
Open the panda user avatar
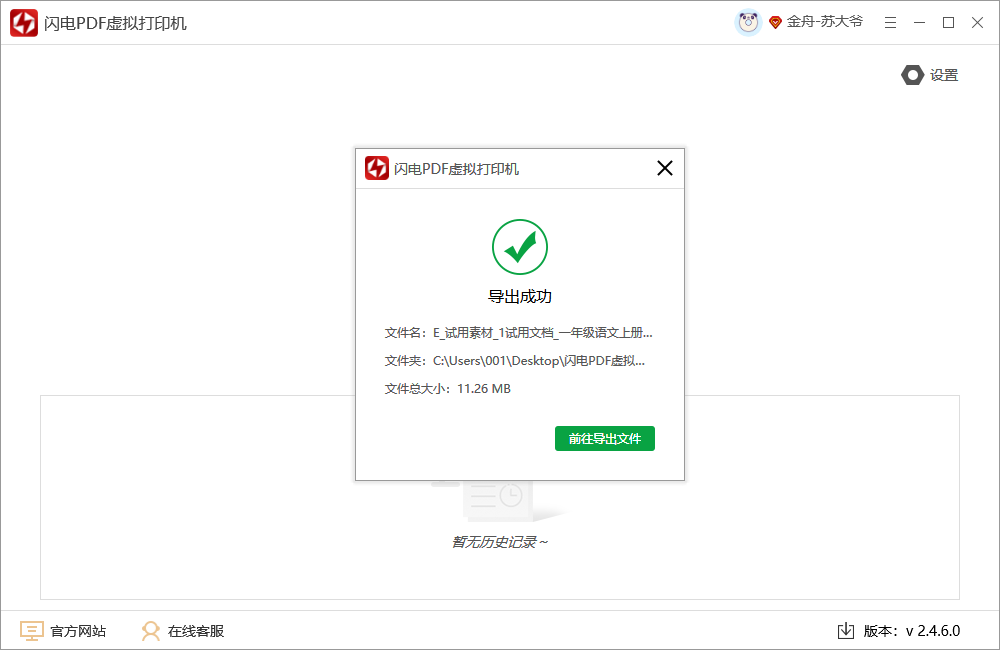748,23
